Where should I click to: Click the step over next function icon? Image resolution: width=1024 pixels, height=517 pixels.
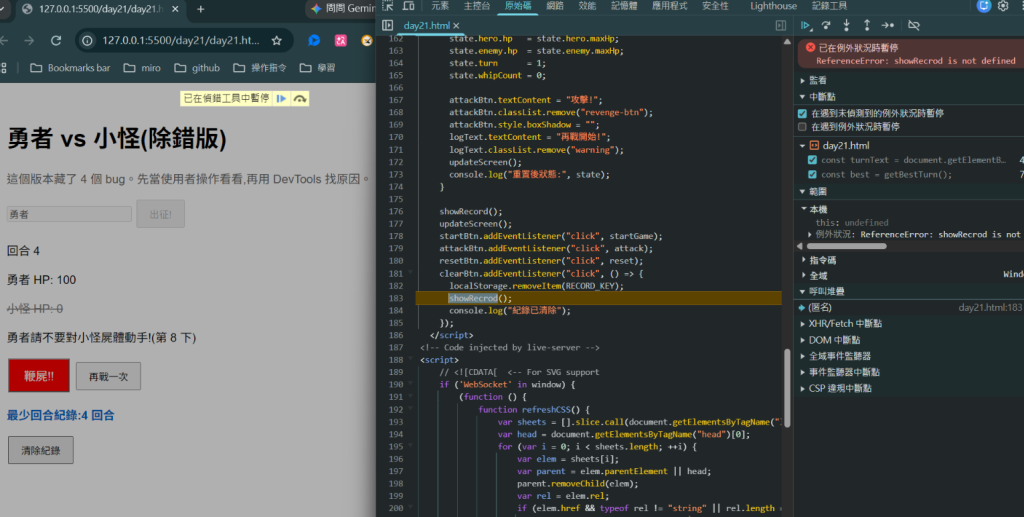(826, 25)
